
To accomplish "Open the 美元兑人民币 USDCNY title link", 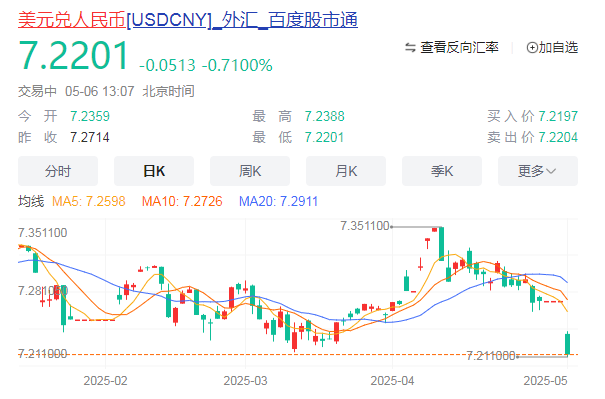I will pos(188,20).
